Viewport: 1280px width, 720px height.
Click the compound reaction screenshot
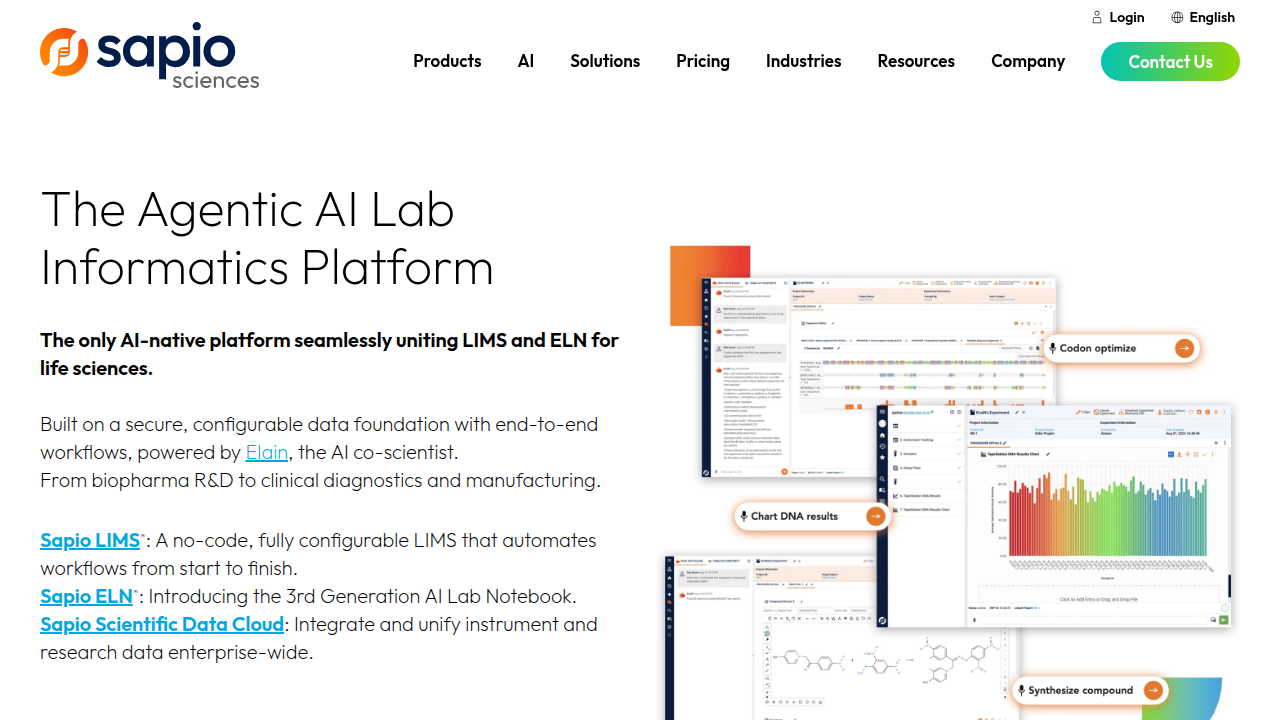coord(842,638)
